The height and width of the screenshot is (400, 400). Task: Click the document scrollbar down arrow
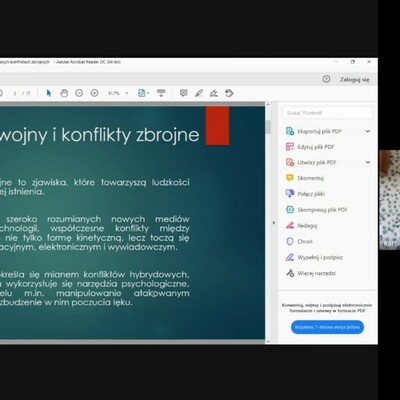point(268,341)
